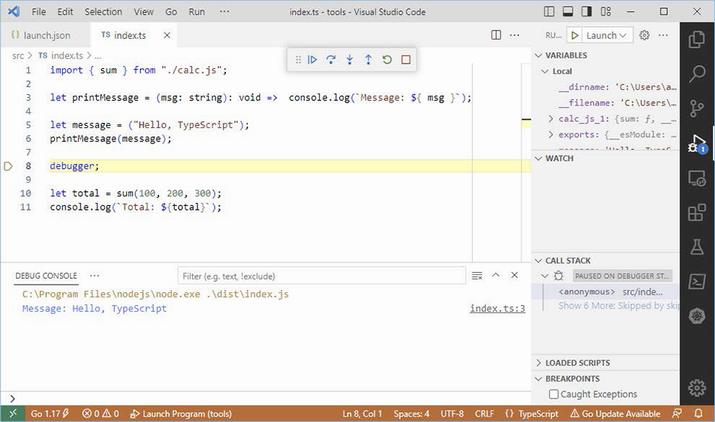Open the Testing flask view

[x=697, y=247]
